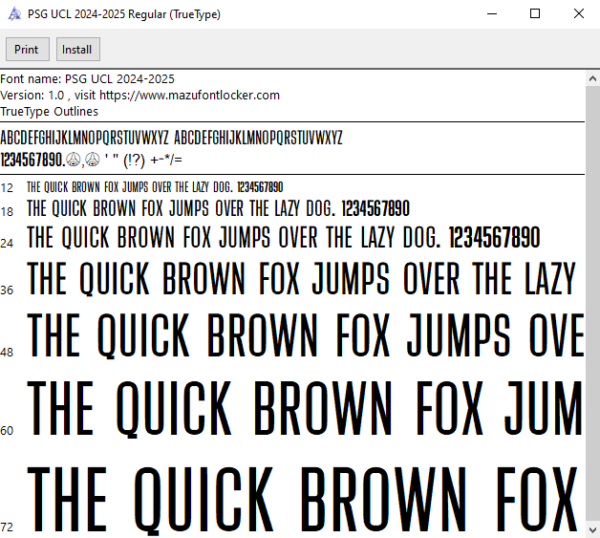Click the Print button
This screenshot has width=600, height=538.
point(28,49)
